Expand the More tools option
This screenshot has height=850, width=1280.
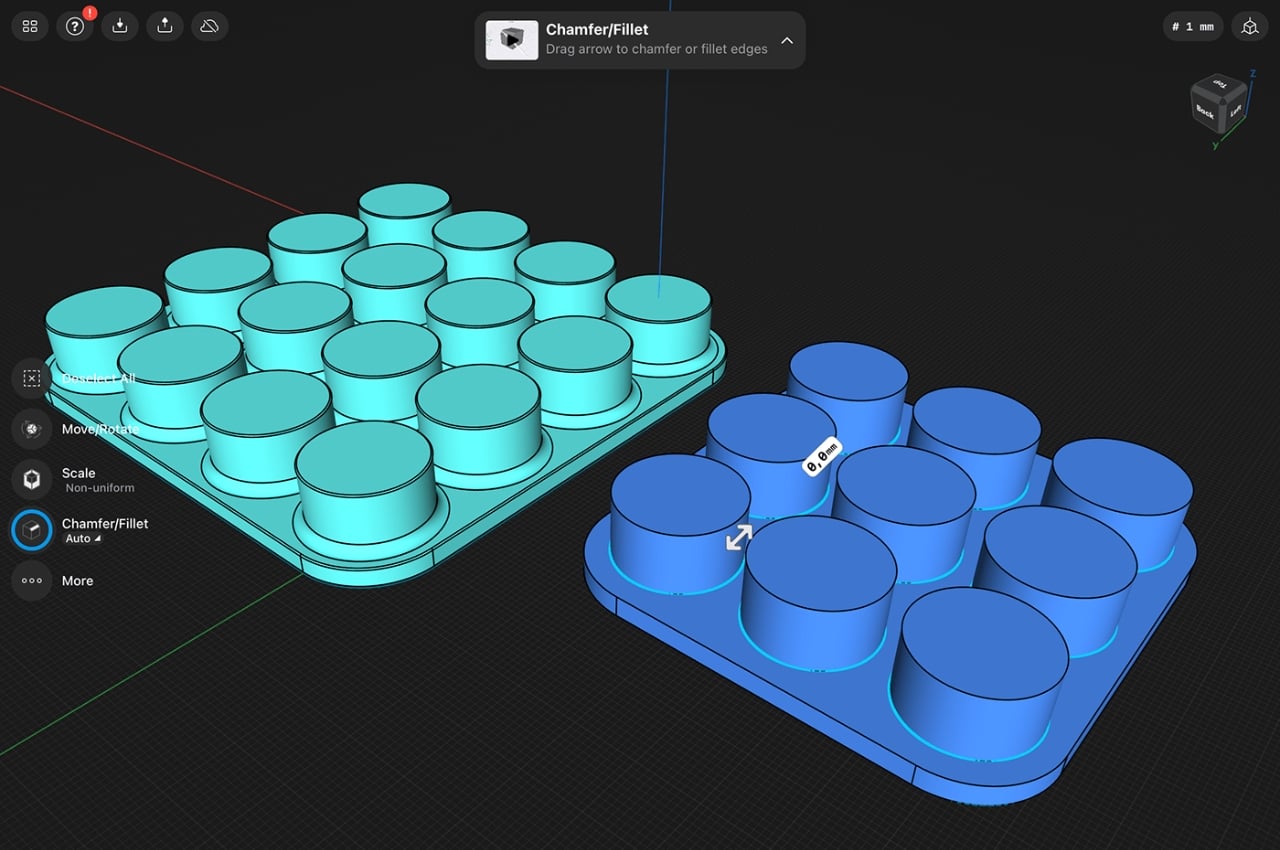click(x=32, y=580)
